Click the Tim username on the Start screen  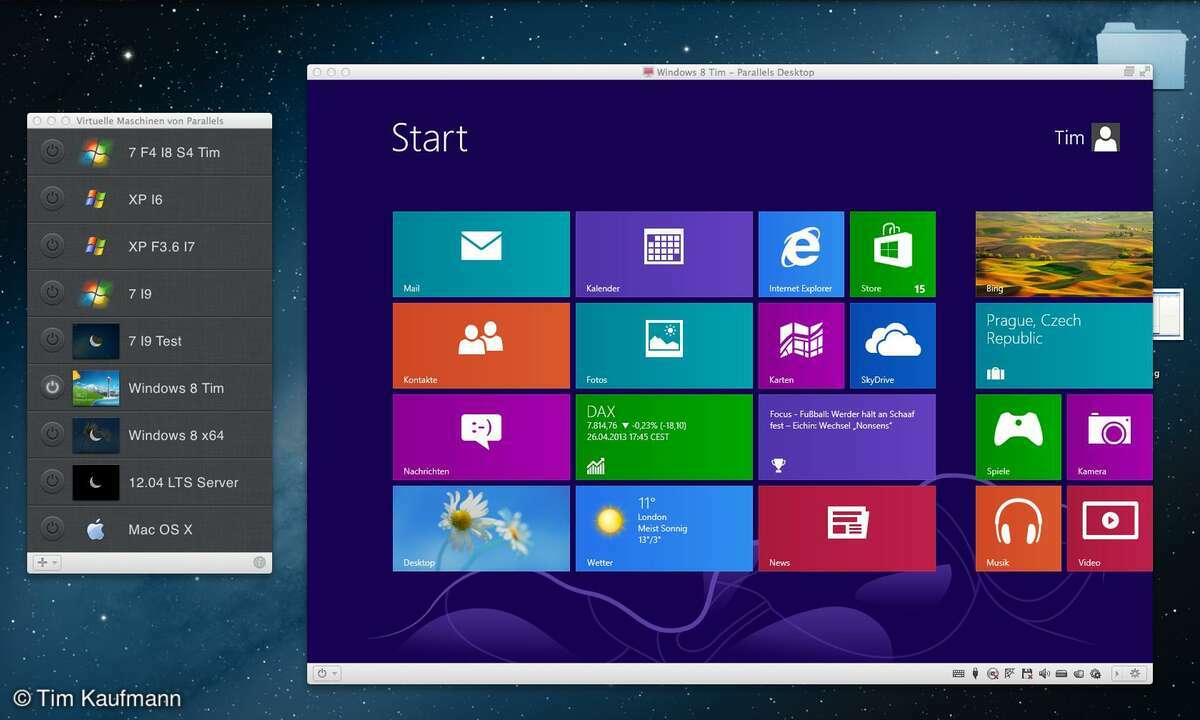pyautogui.click(x=1069, y=138)
